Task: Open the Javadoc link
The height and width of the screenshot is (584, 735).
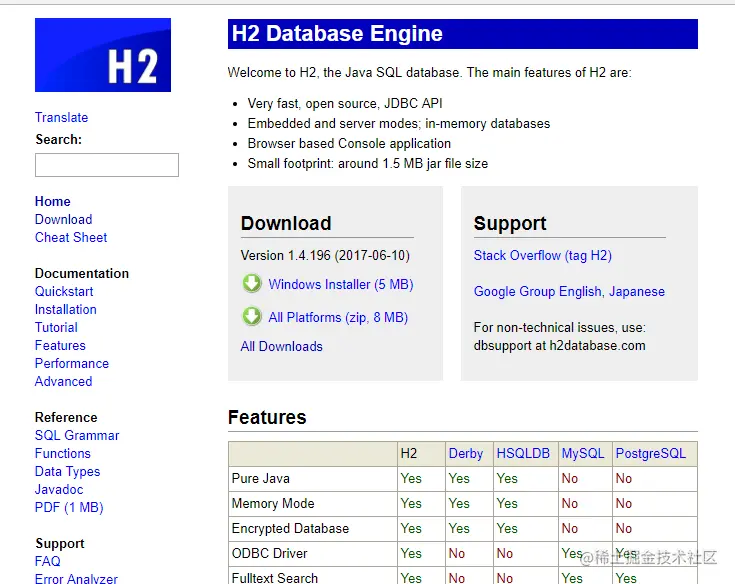Action: tap(59, 489)
